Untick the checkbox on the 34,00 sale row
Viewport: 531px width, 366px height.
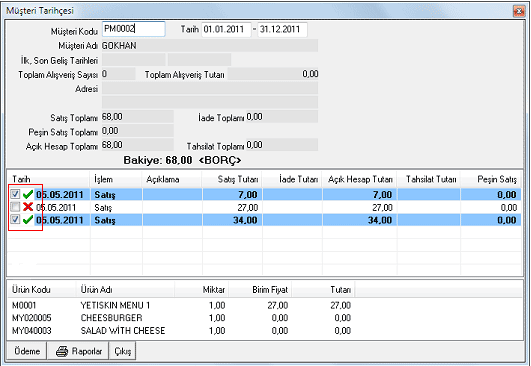coord(15,219)
